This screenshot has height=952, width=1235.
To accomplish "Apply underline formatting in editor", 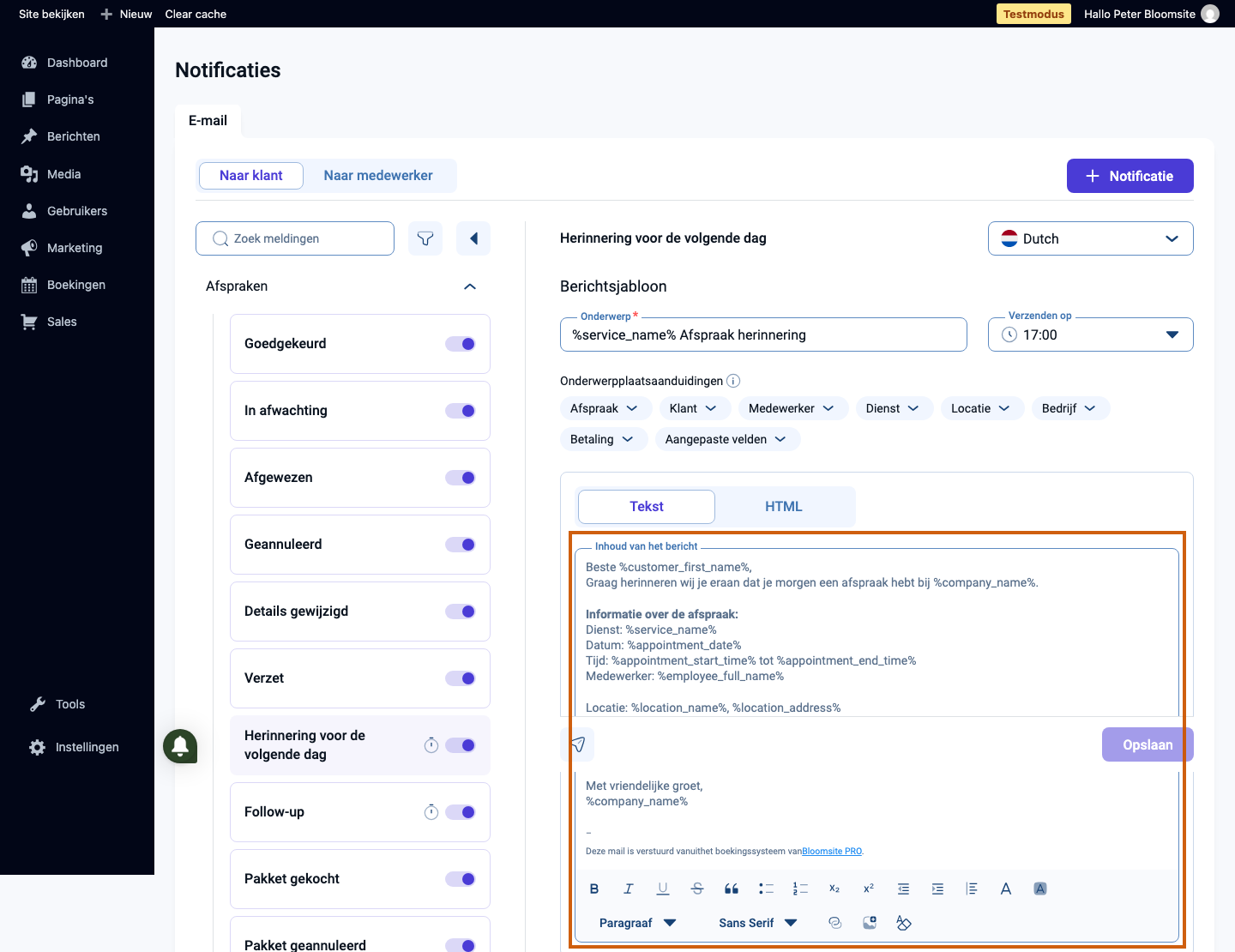I will tap(663, 889).
